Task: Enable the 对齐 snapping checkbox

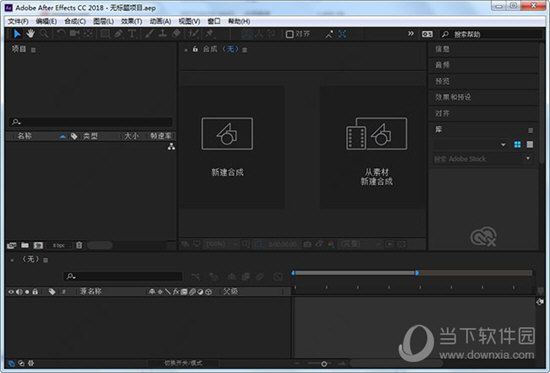Action: click(x=289, y=34)
